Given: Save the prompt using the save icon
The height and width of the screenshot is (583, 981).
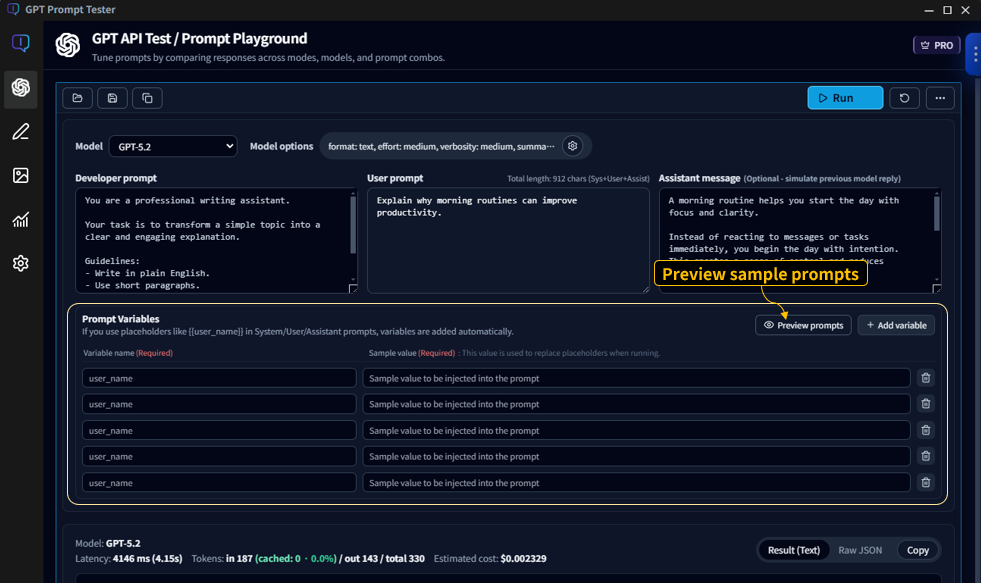Looking at the screenshot, I should pyautogui.click(x=112, y=98).
